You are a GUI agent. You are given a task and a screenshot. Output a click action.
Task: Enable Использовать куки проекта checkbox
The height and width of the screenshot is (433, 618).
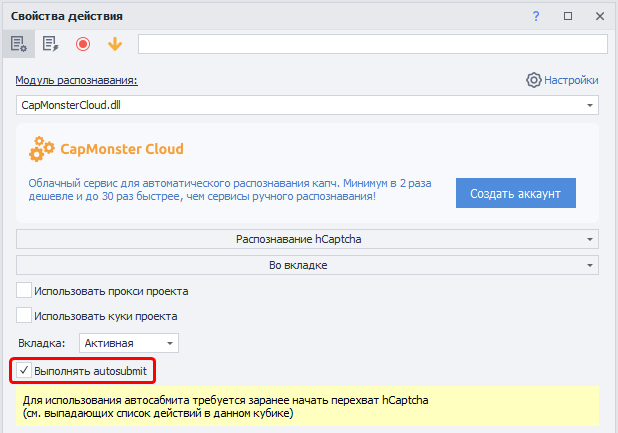[x=24, y=316]
